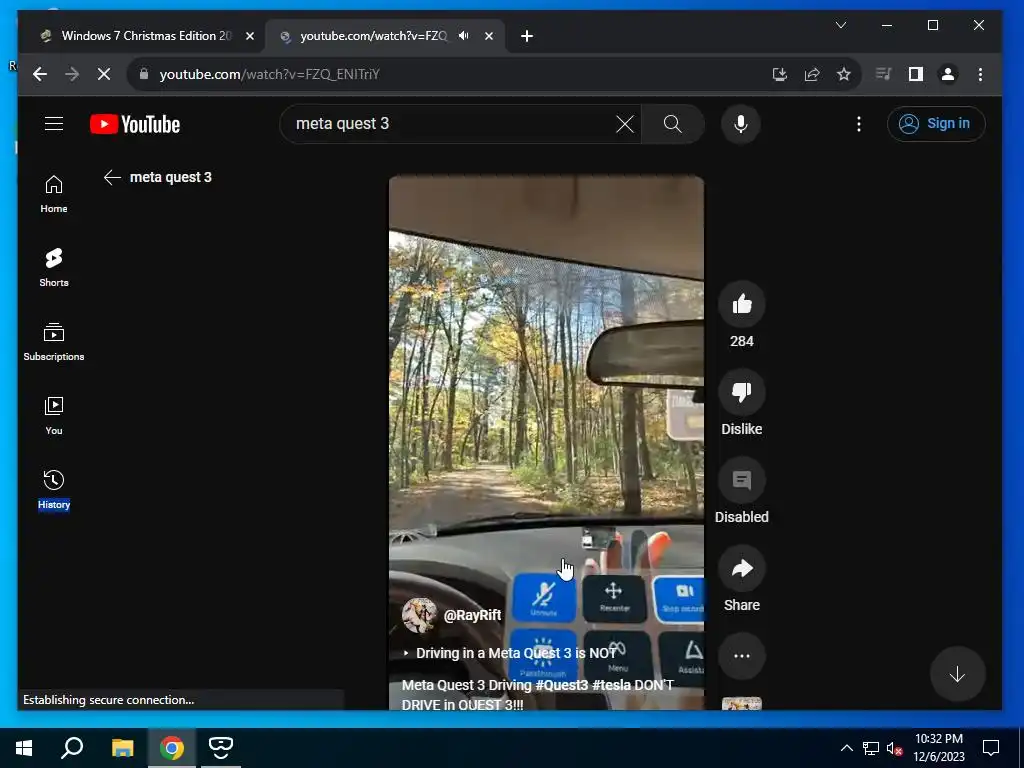This screenshot has width=1024, height=768.
Task: Open the Chrome three-dot menu
Action: (x=980, y=74)
